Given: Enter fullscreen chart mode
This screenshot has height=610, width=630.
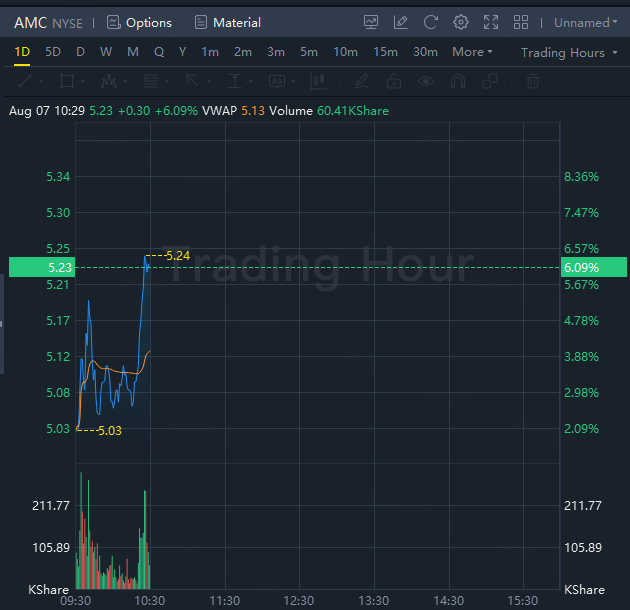Looking at the screenshot, I should click(491, 22).
